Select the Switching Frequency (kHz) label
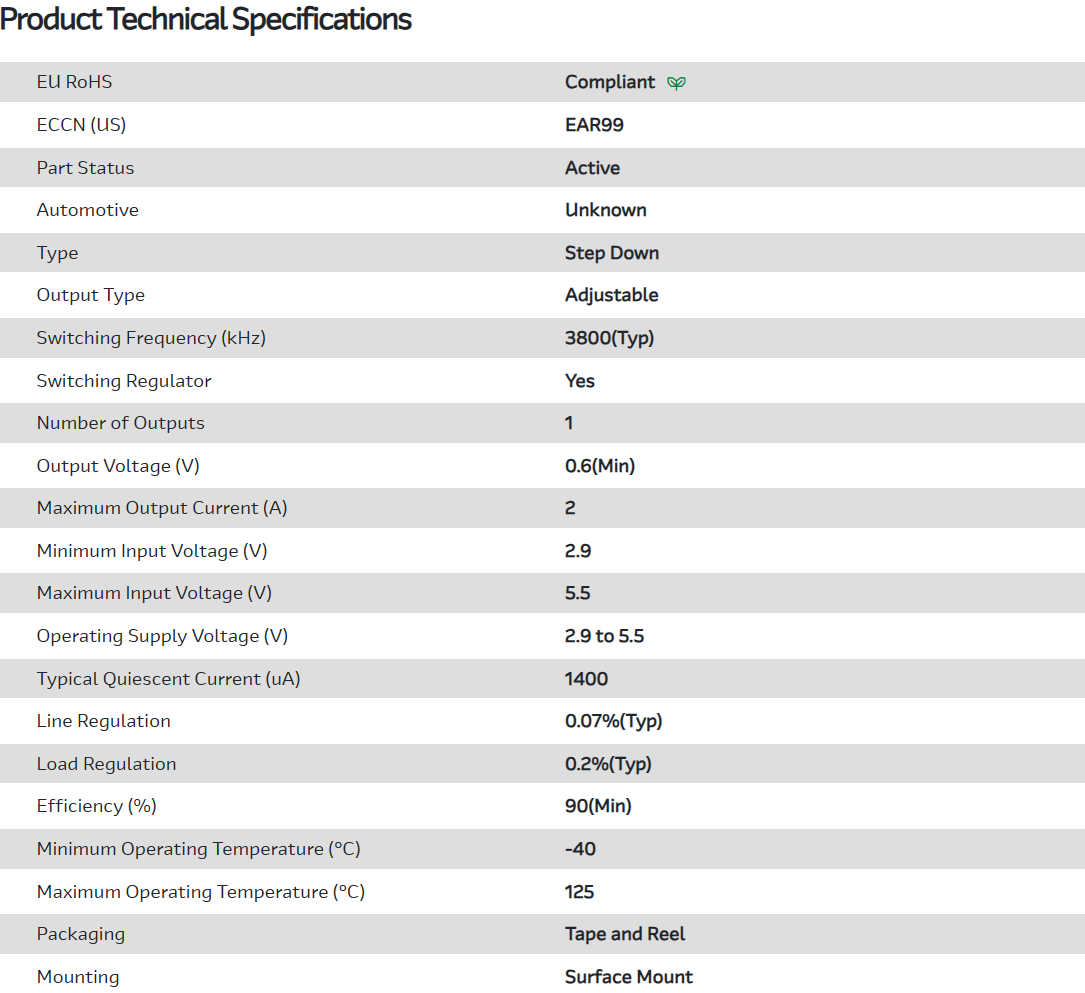 [151, 338]
